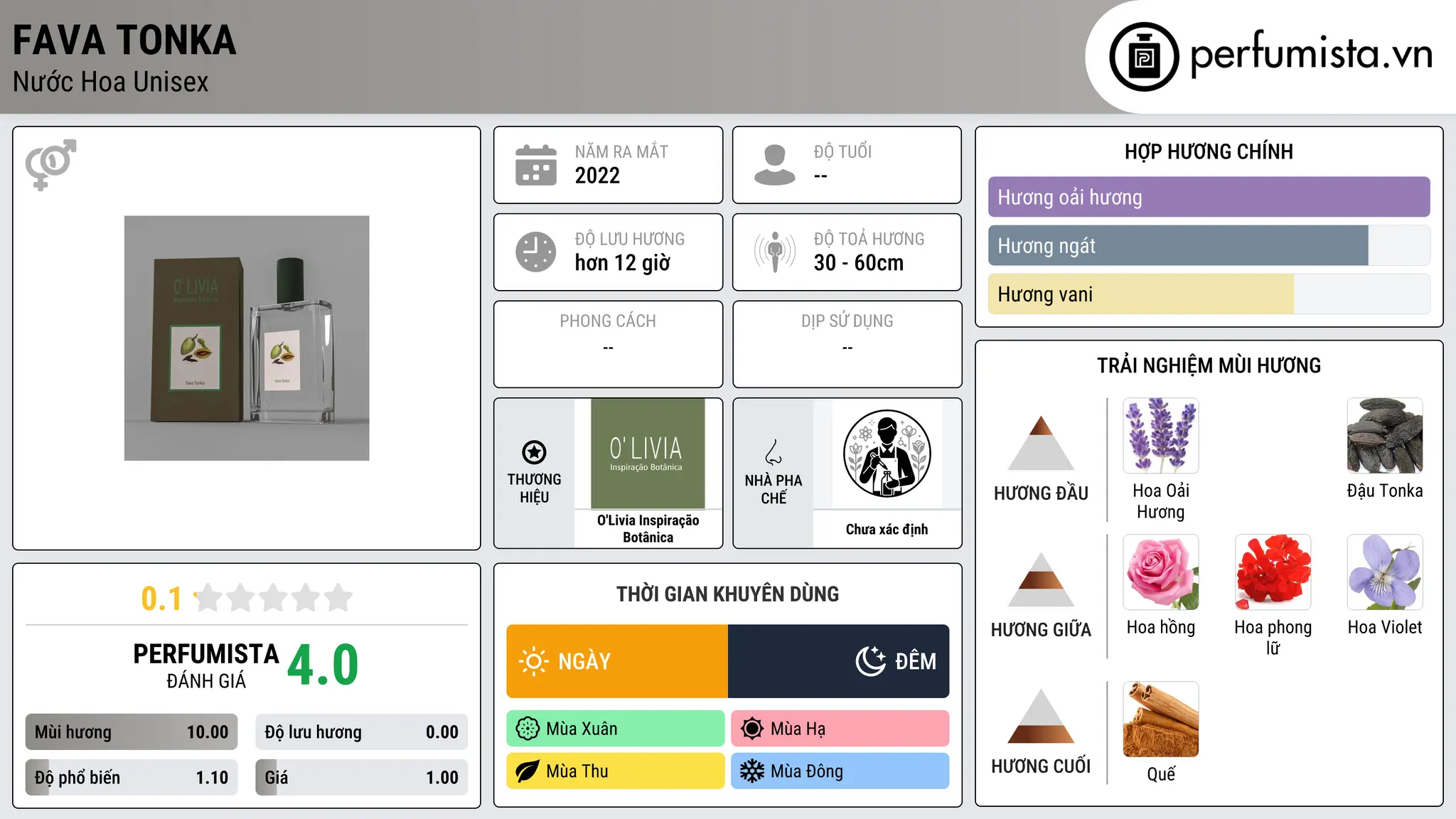Click the sillage value 30 - 60cm
Screen dimensions: 1456x819
pyautogui.click(x=859, y=263)
